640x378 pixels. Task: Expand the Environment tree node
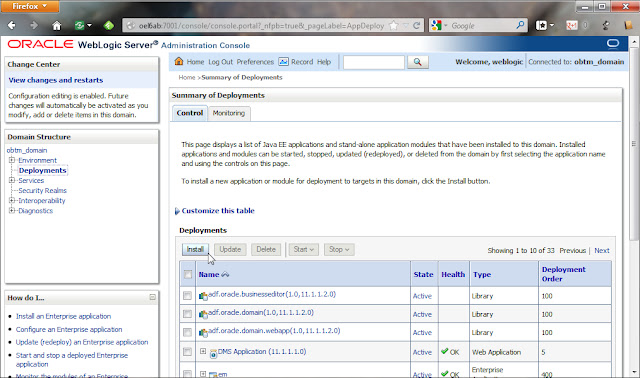tap(12, 160)
